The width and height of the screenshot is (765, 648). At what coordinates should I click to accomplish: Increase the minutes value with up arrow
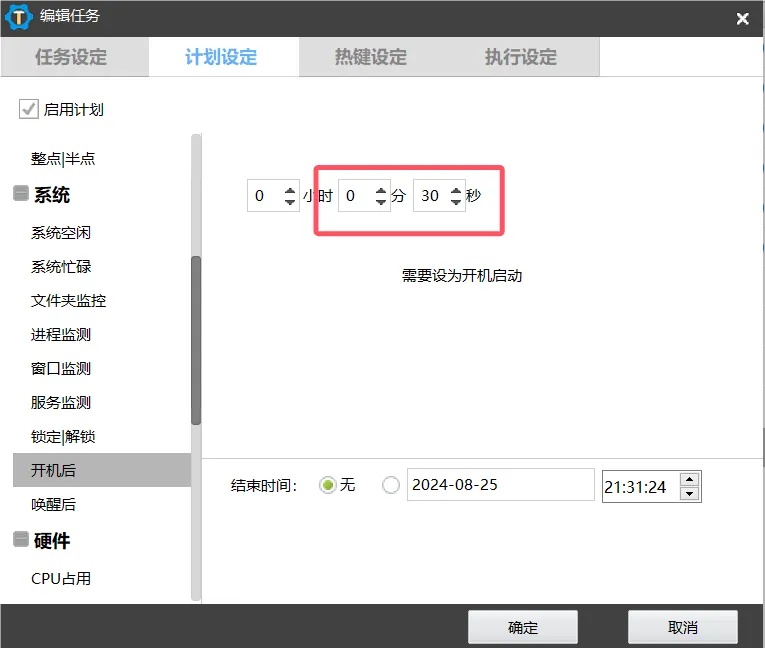click(381, 190)
